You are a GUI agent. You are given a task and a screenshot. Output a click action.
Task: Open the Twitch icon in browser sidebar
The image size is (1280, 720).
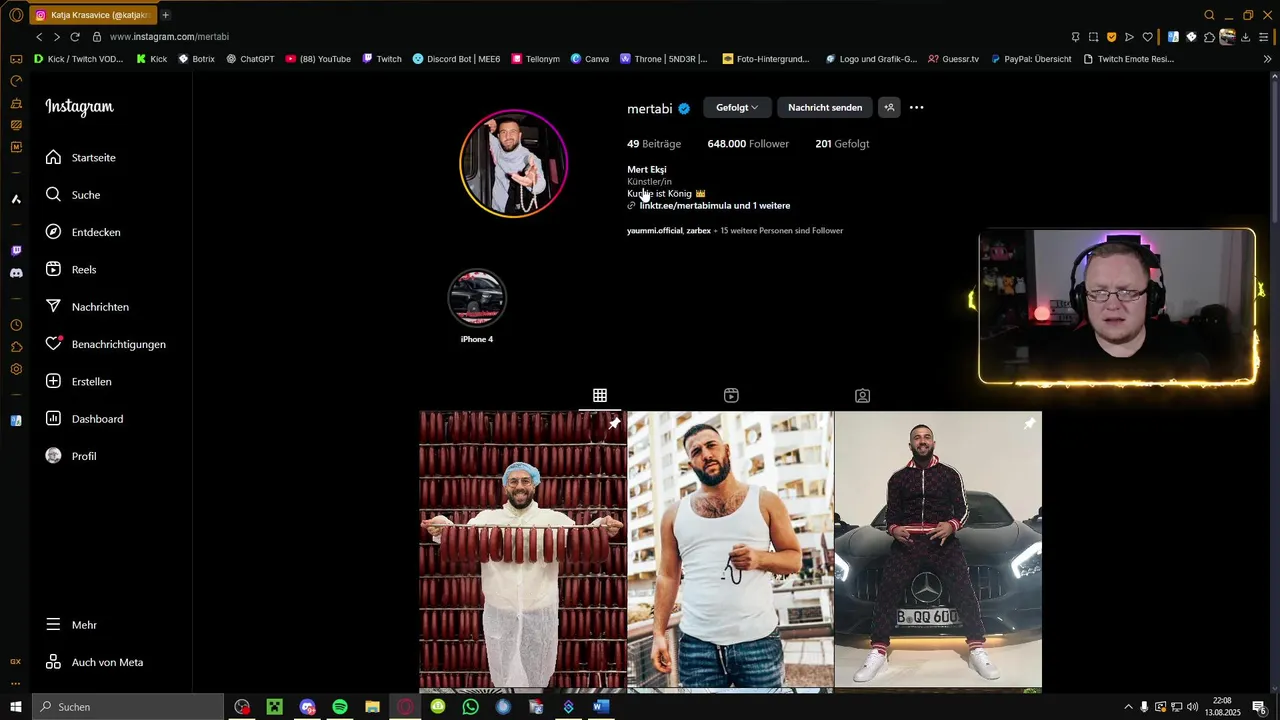click(x=16, y=251)
